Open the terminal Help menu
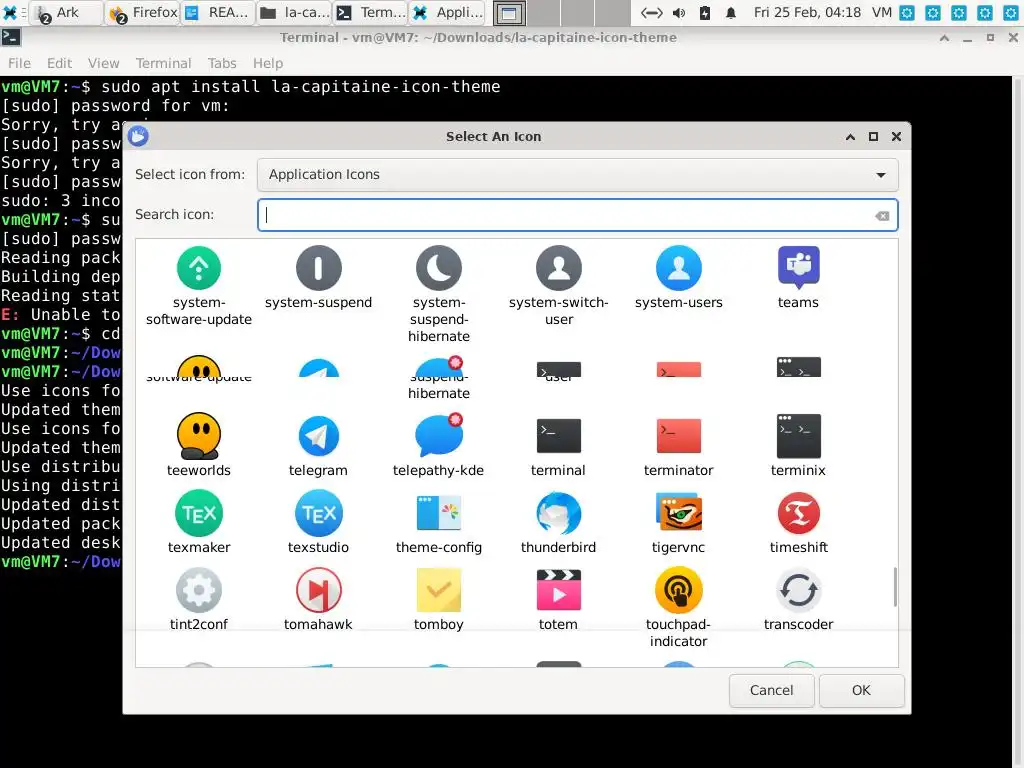The image size is (1024, 768). click(268, 63)
